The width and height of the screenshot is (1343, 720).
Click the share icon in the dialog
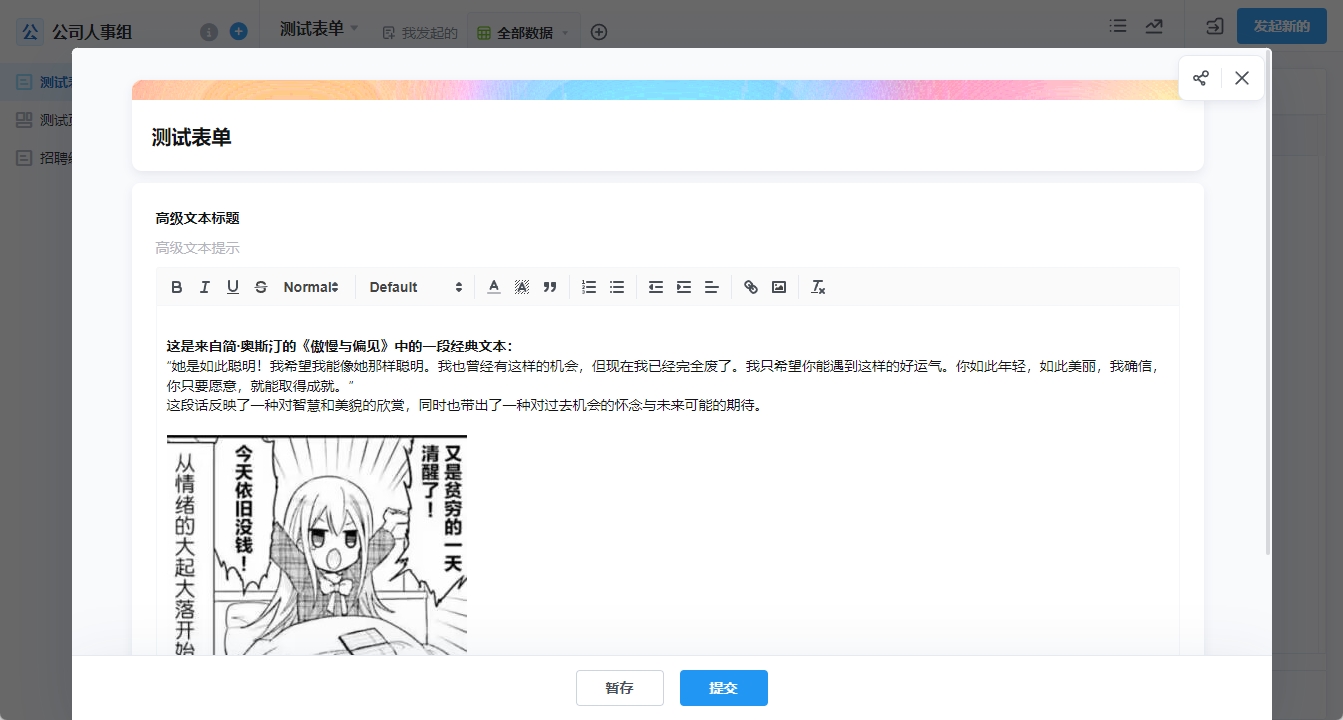(1201, 78)
